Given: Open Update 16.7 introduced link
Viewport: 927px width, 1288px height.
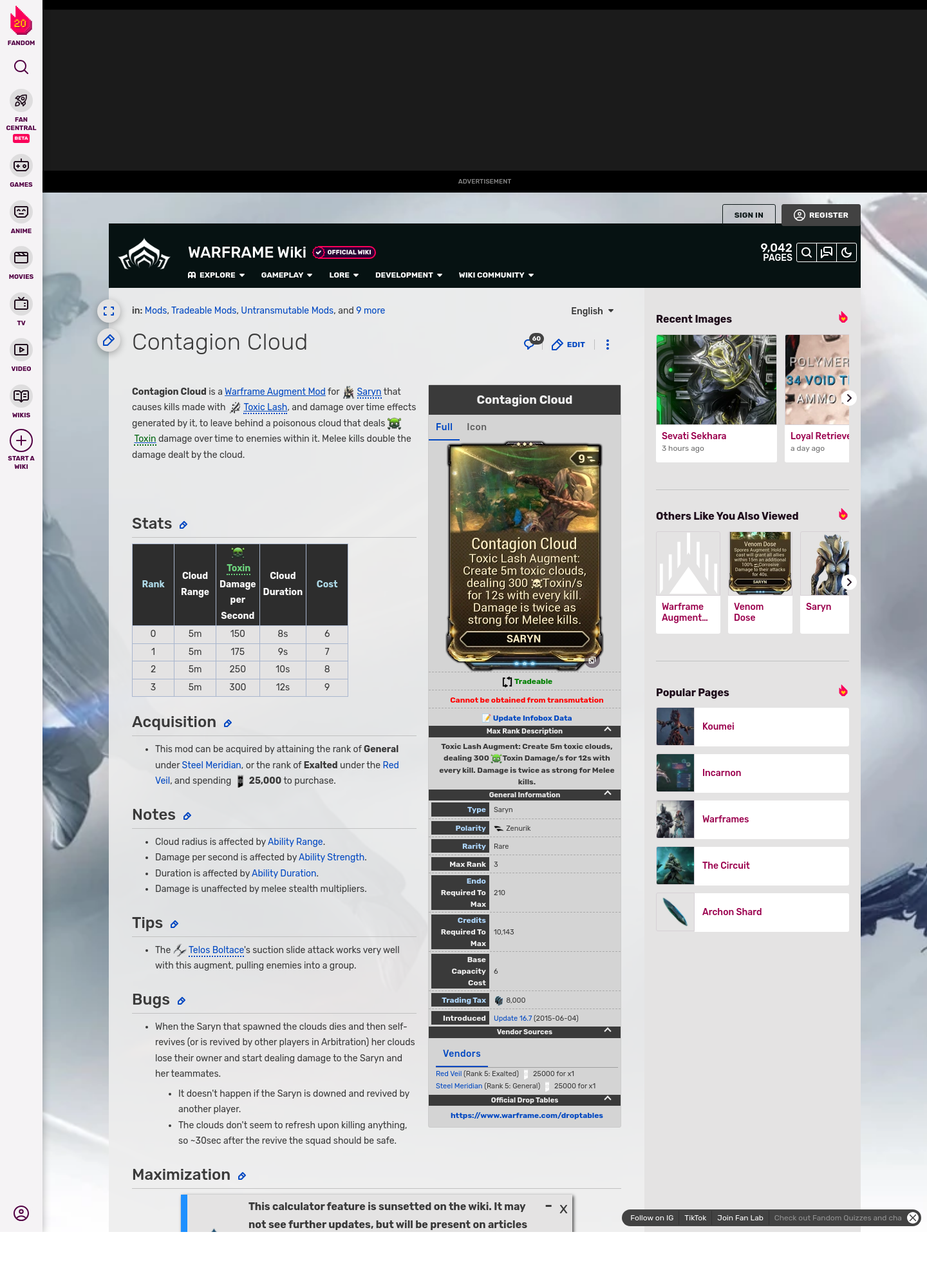Looking at the screenshot, I should 512,1018.
